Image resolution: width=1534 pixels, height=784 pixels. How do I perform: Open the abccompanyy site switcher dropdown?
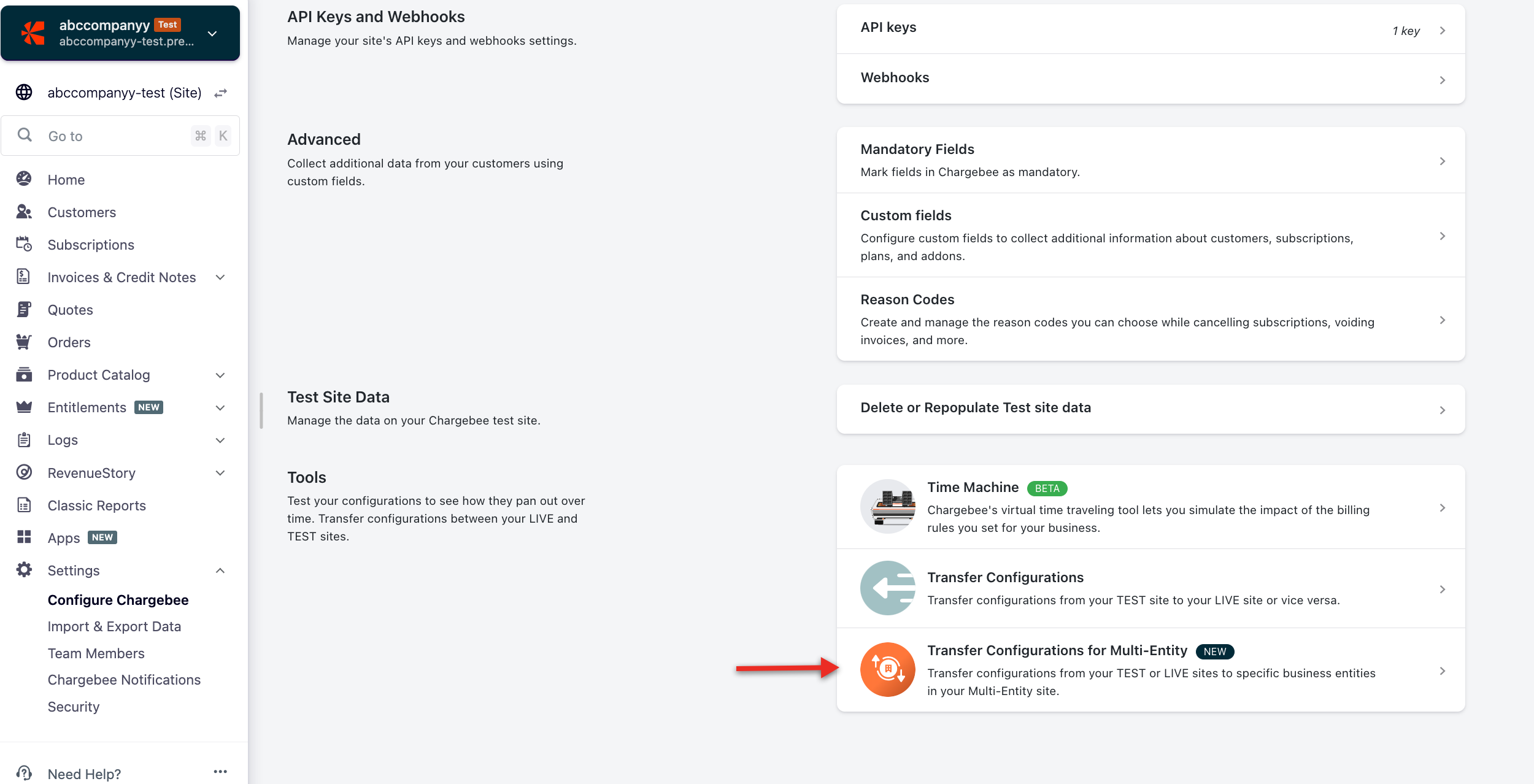212,33
